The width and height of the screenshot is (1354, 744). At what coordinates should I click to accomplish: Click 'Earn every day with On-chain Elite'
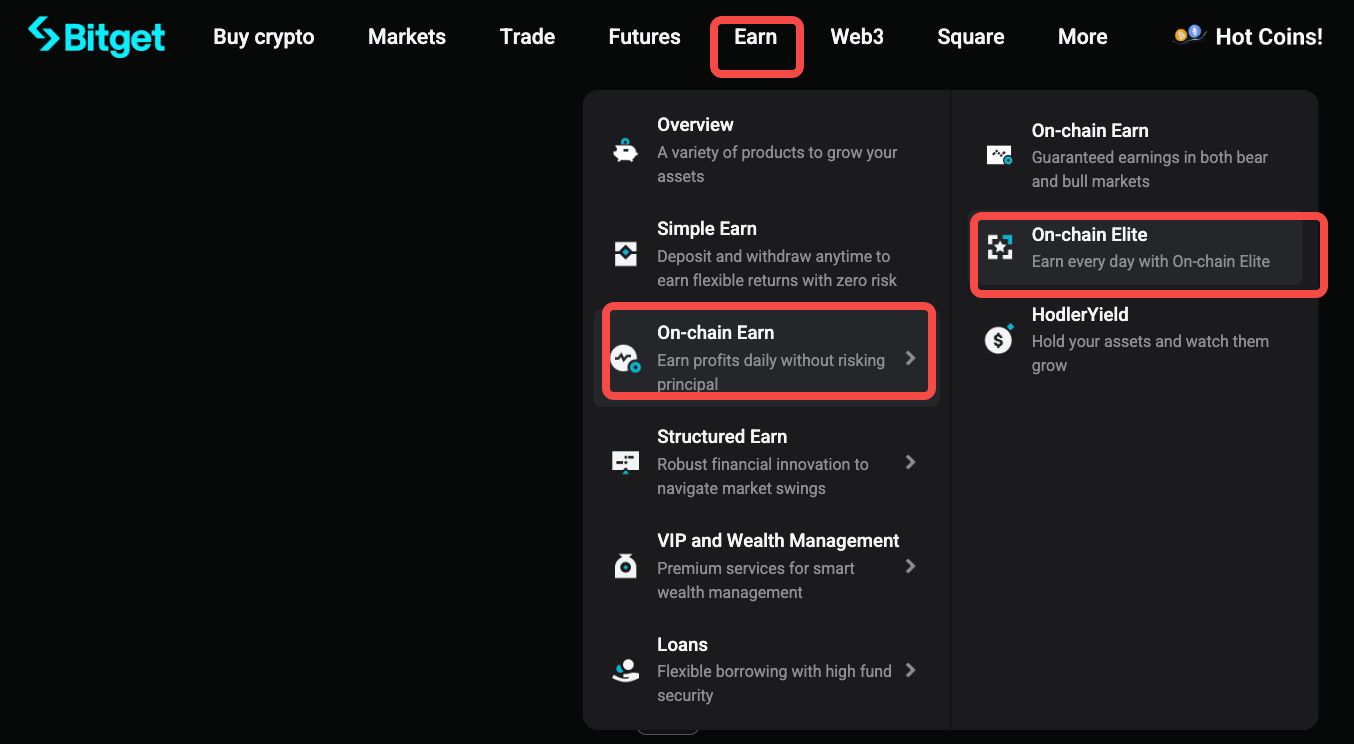1151,261
